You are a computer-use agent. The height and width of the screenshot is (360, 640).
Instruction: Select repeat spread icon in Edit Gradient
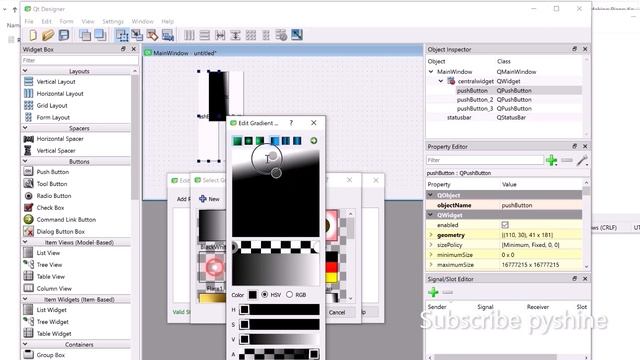click(286, 141)
